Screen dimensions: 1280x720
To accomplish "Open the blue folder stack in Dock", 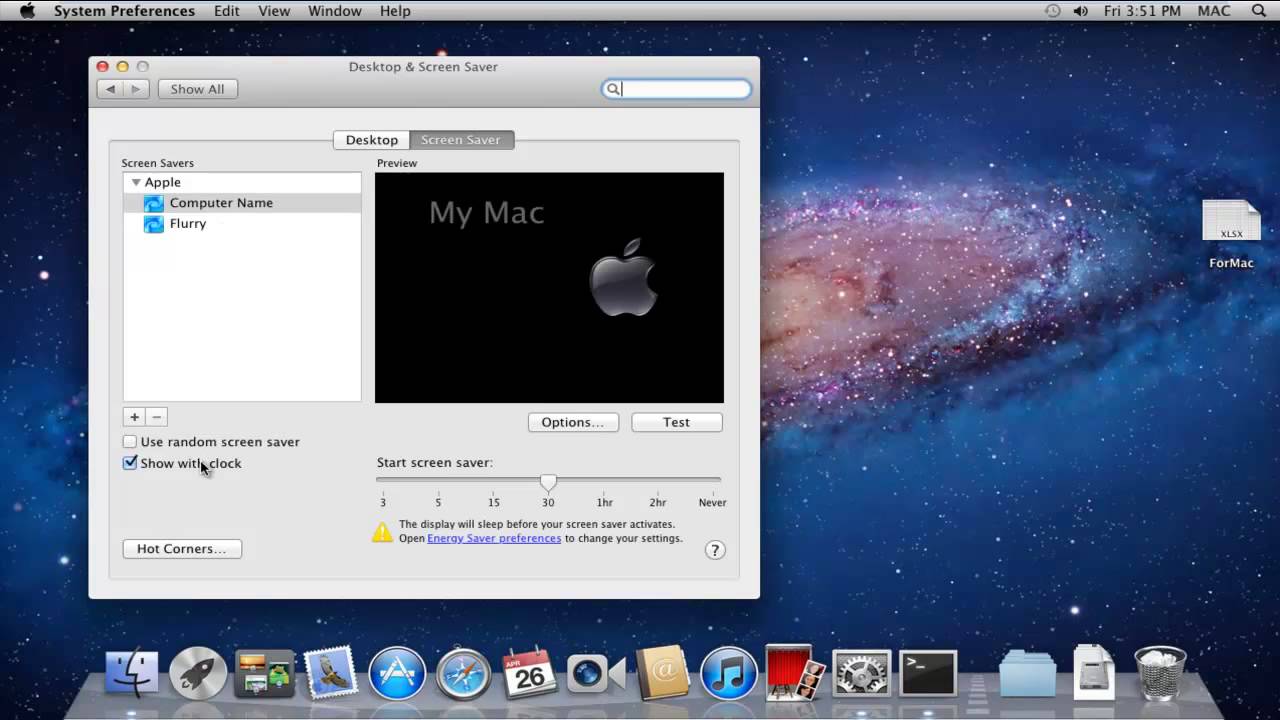I will click(1027, 674).
